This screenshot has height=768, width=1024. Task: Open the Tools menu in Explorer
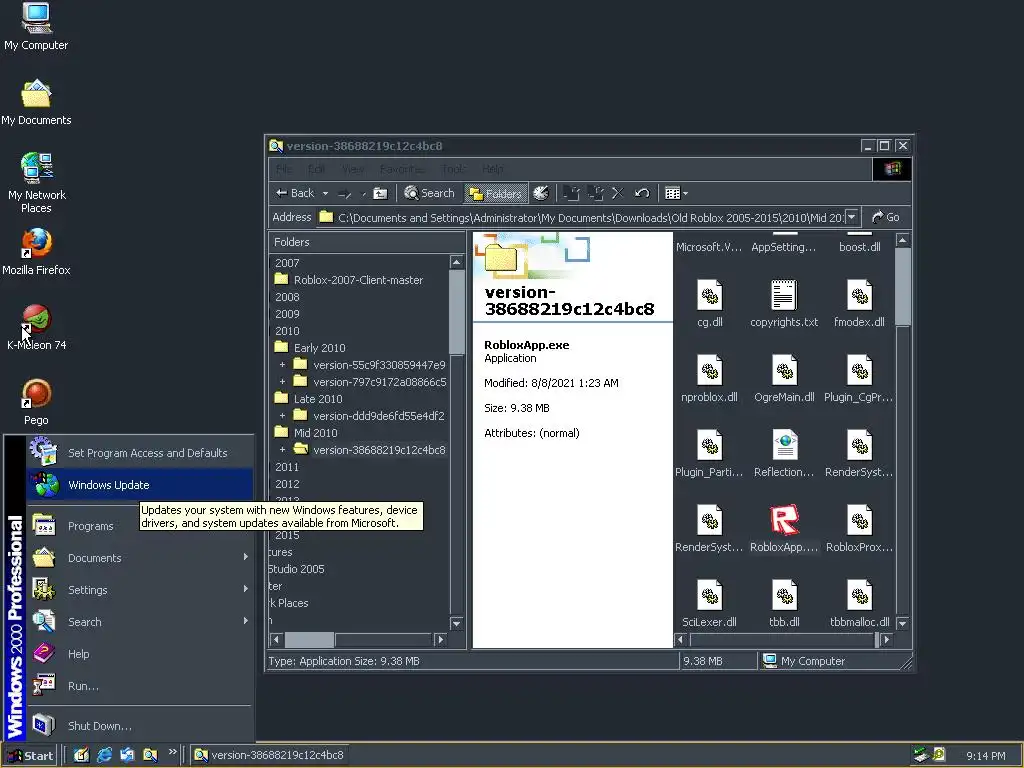454,169
